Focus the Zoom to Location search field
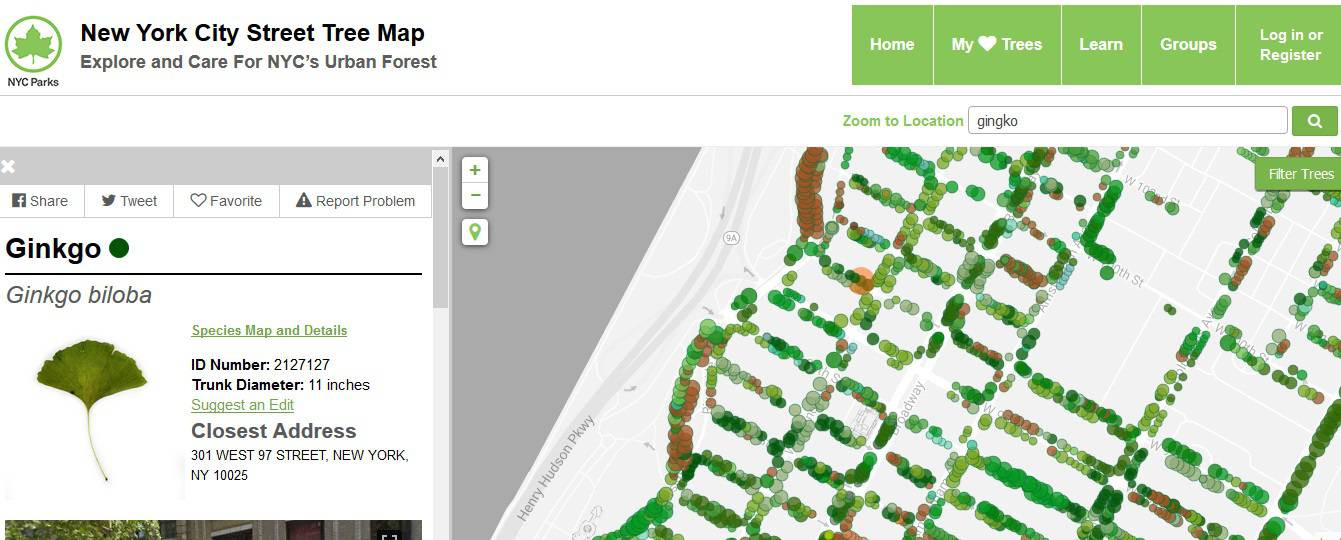Viewport: 1341px width, 540px height. pyautogui.click(x=1128, y=121)
